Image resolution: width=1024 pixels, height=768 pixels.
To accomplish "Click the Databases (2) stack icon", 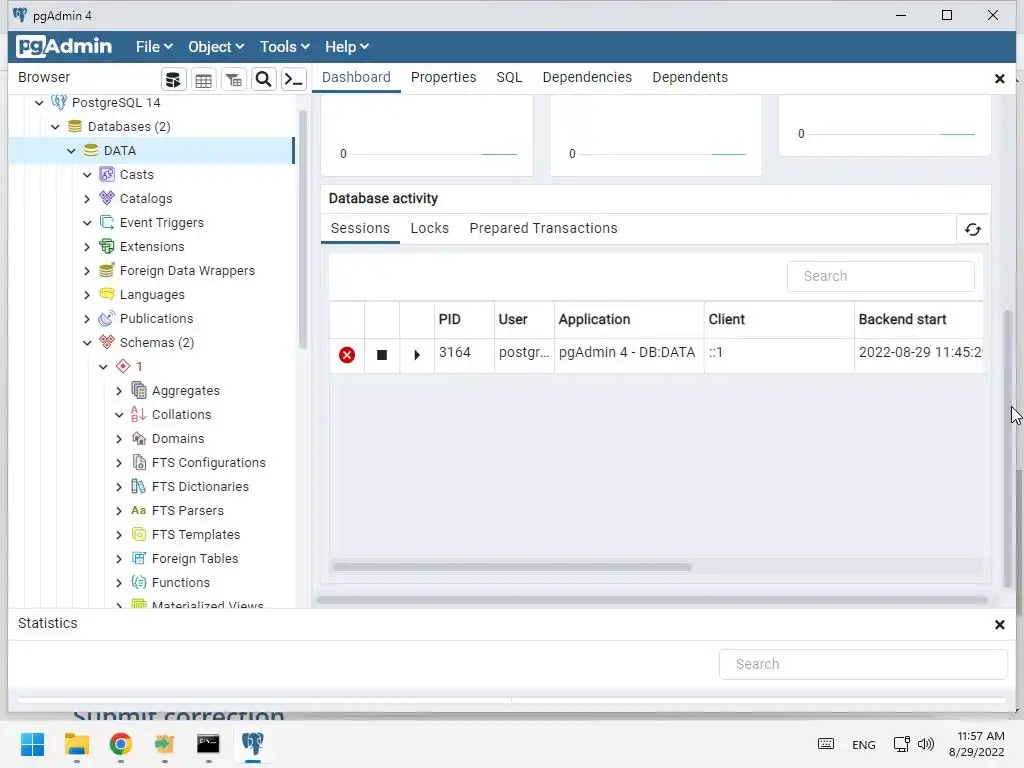I will [75, 126].
